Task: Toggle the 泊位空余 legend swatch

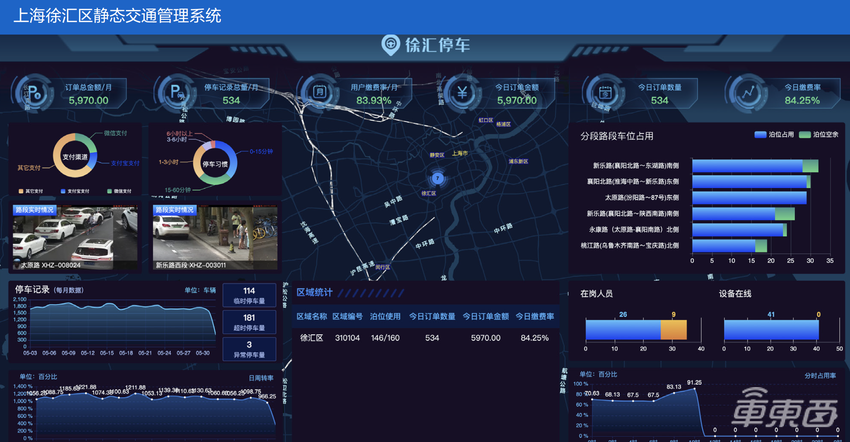Action: tap(805, 134)
